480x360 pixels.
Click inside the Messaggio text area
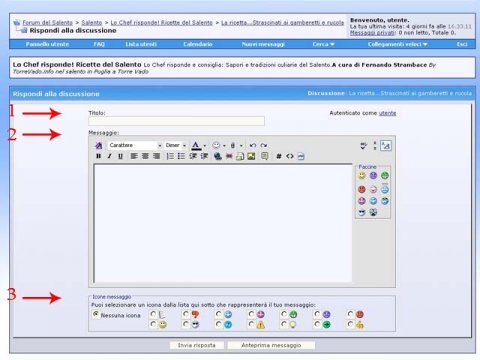223,223
